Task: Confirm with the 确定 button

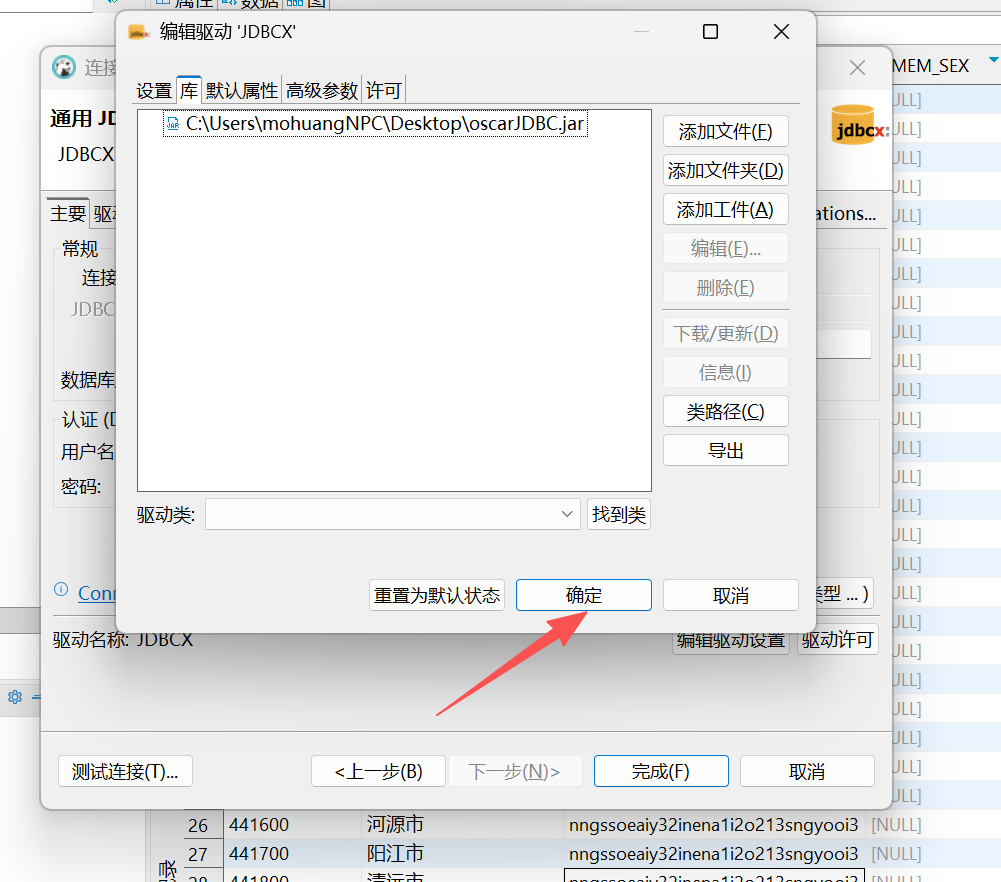Action: pos(583,595)
